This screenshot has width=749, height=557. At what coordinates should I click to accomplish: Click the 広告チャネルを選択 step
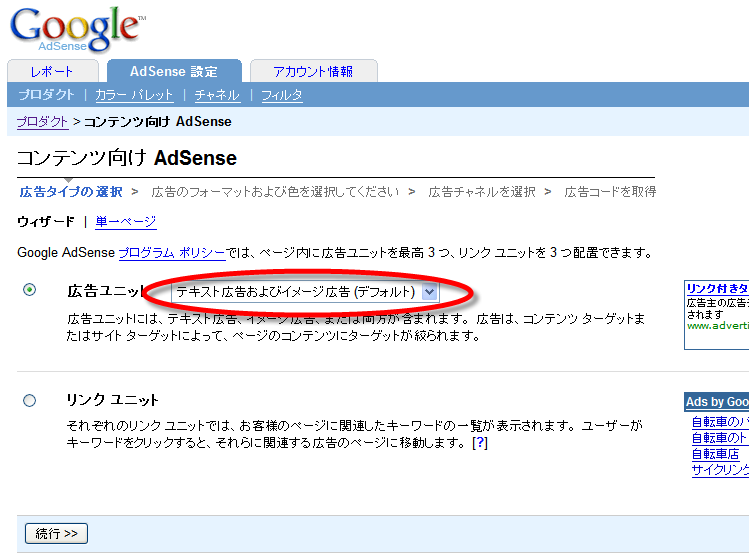tap(482, 192)
